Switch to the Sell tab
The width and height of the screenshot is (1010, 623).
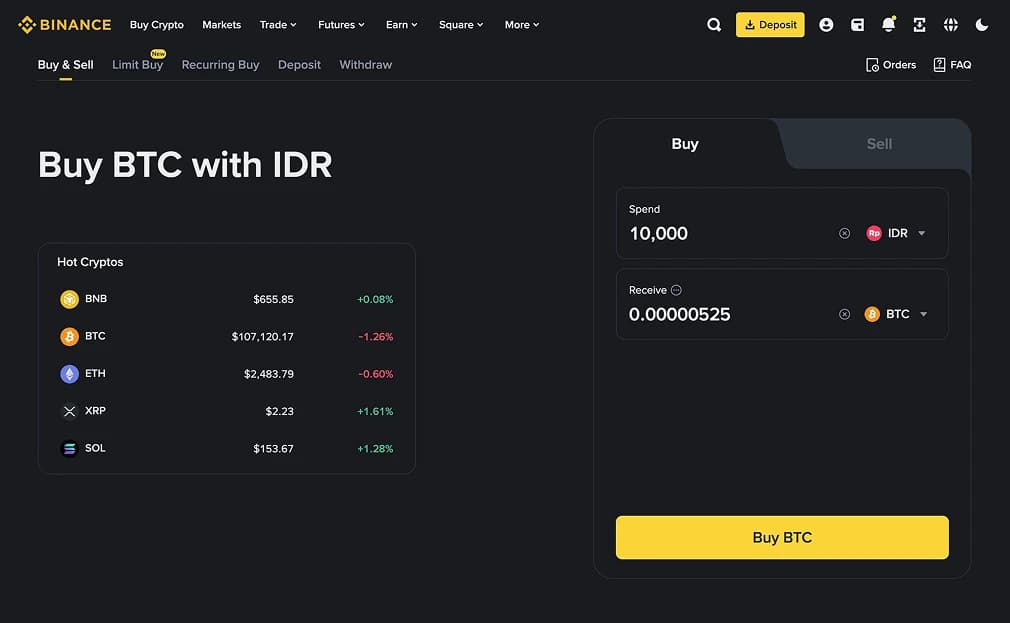[878, 143]
